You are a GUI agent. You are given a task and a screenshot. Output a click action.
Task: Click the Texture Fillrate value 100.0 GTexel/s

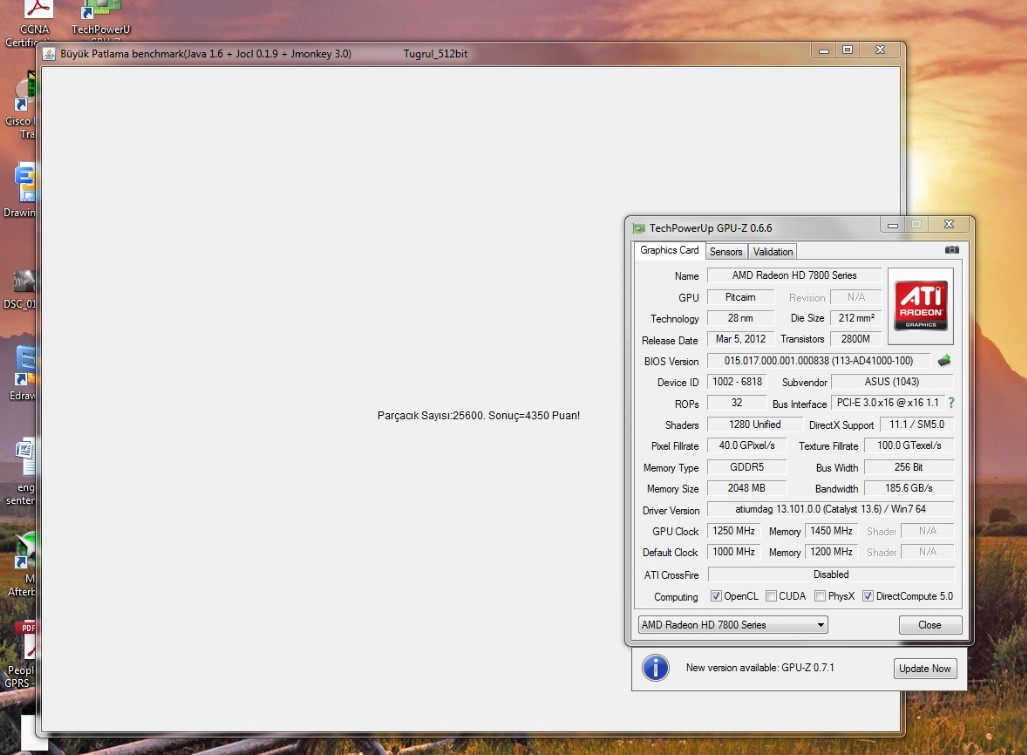pyautogui.click(x=909, y=445)
